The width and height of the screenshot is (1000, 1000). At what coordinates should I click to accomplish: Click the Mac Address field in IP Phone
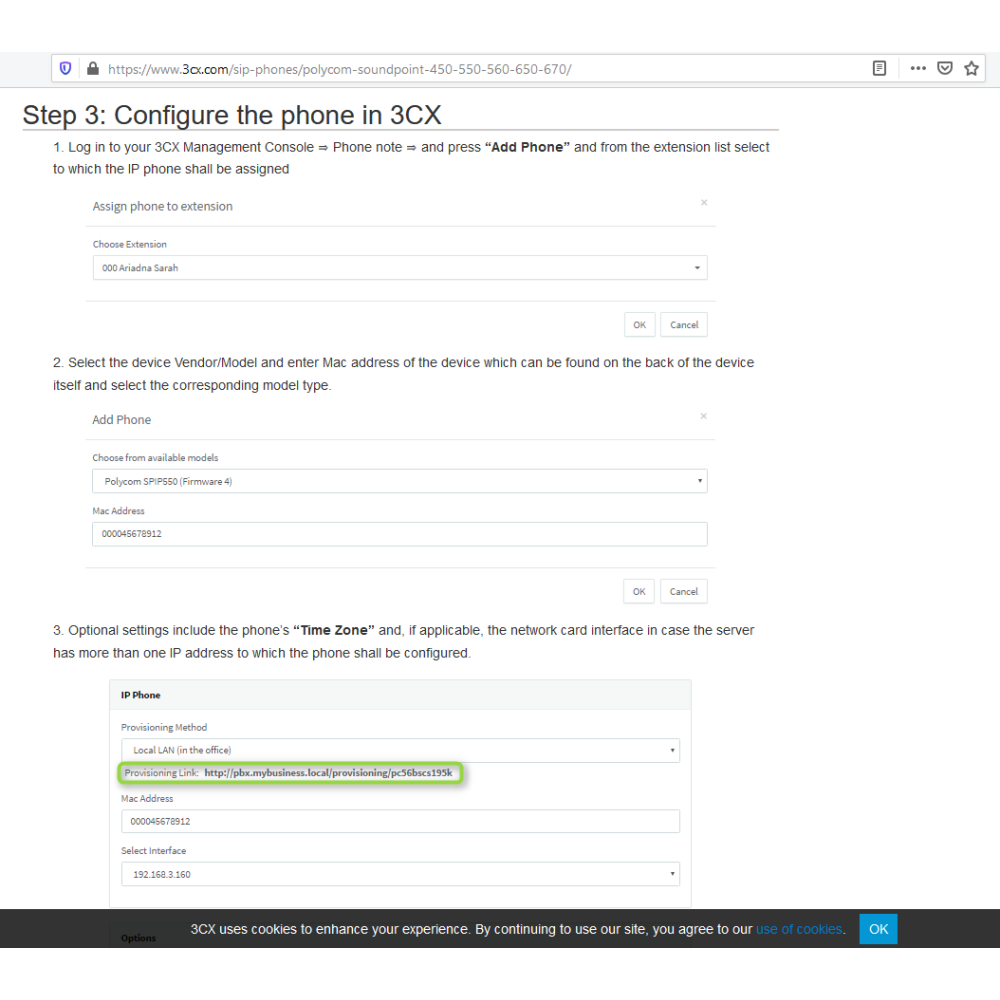[x=399, y=821]
